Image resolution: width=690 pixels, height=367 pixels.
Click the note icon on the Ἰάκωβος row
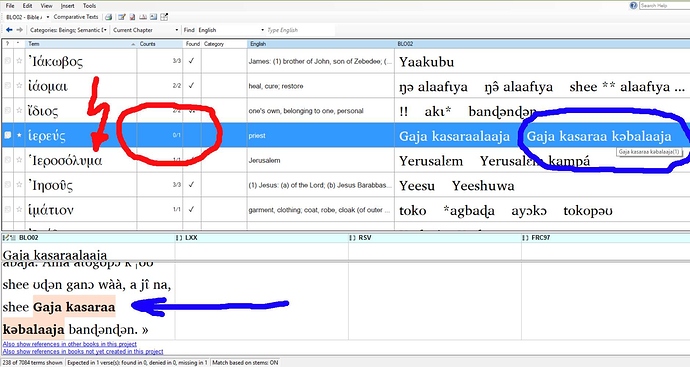click(x=7, y=61)
